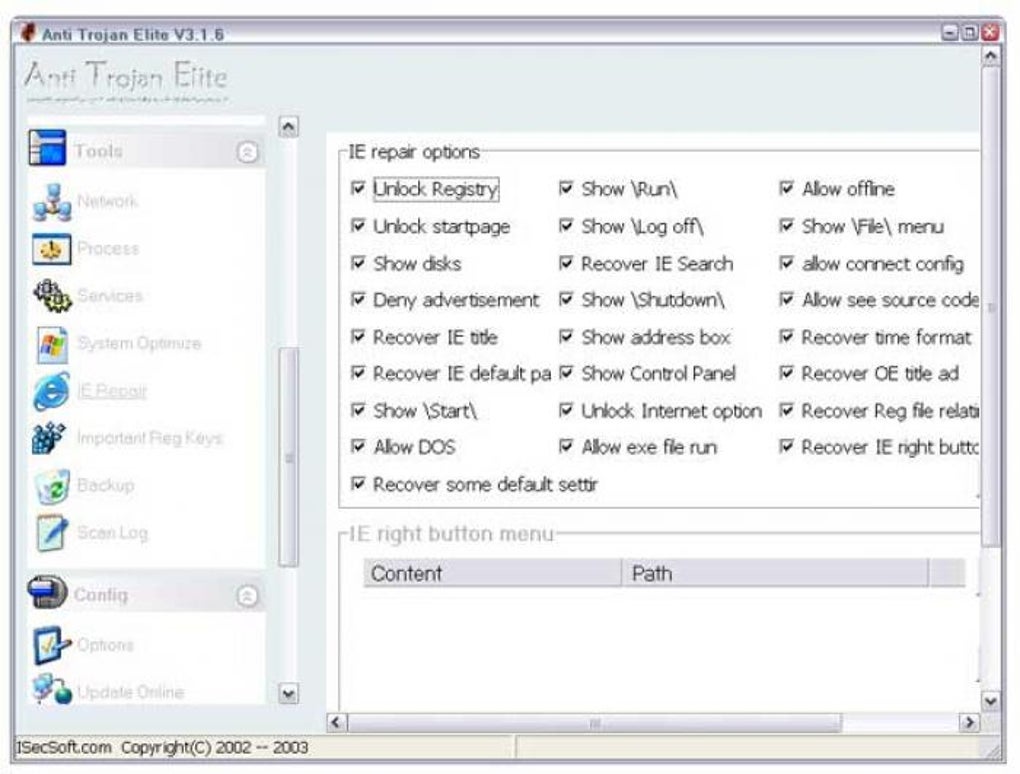Screen dimensions: 1020x774
Task: Uncheck Show \Log off\ option
Action: tap(566, 226)
